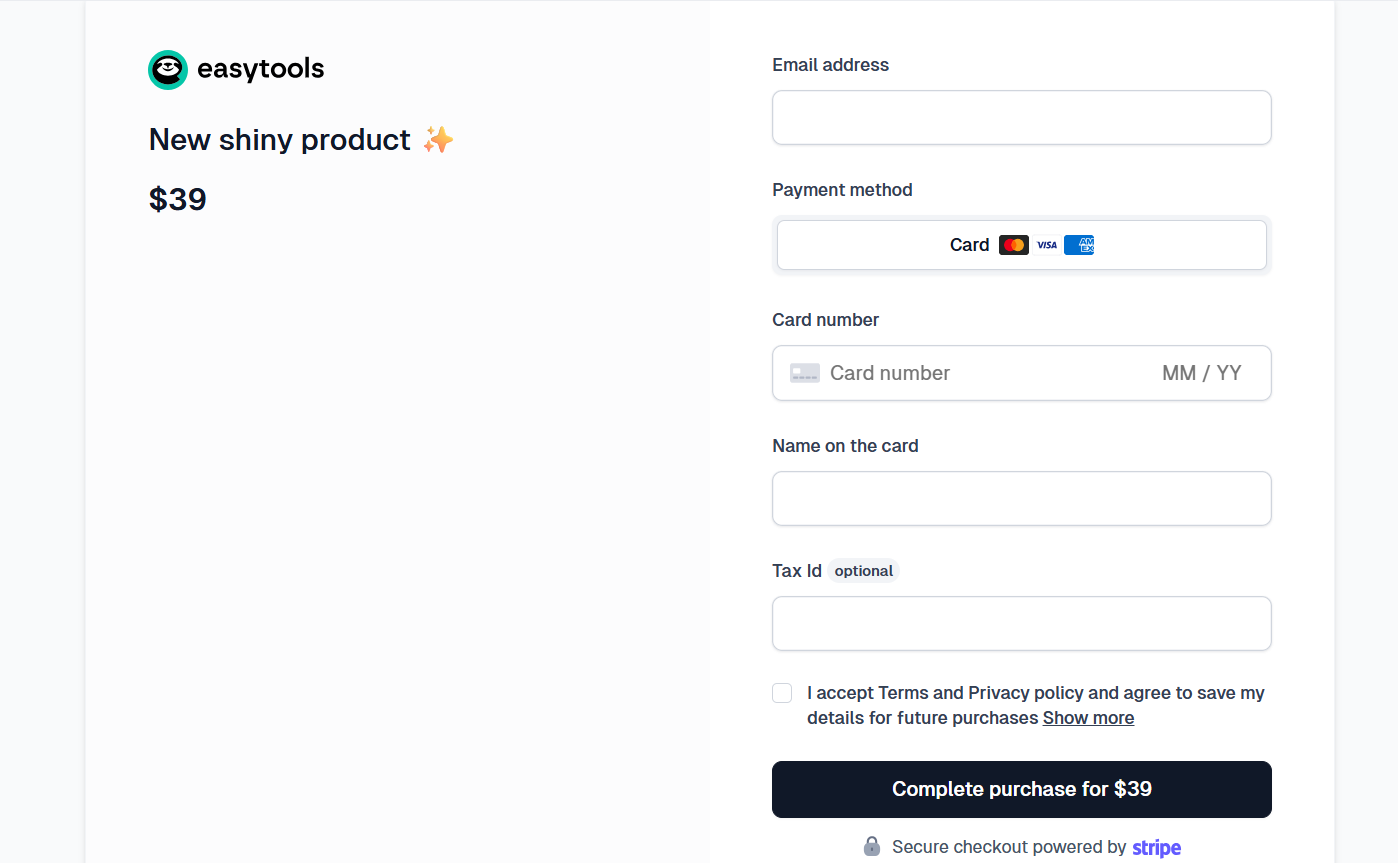This screenshot has width=1398, height=863.
Task: Click the easytools sloth logo icon
Action: (168, 70)
